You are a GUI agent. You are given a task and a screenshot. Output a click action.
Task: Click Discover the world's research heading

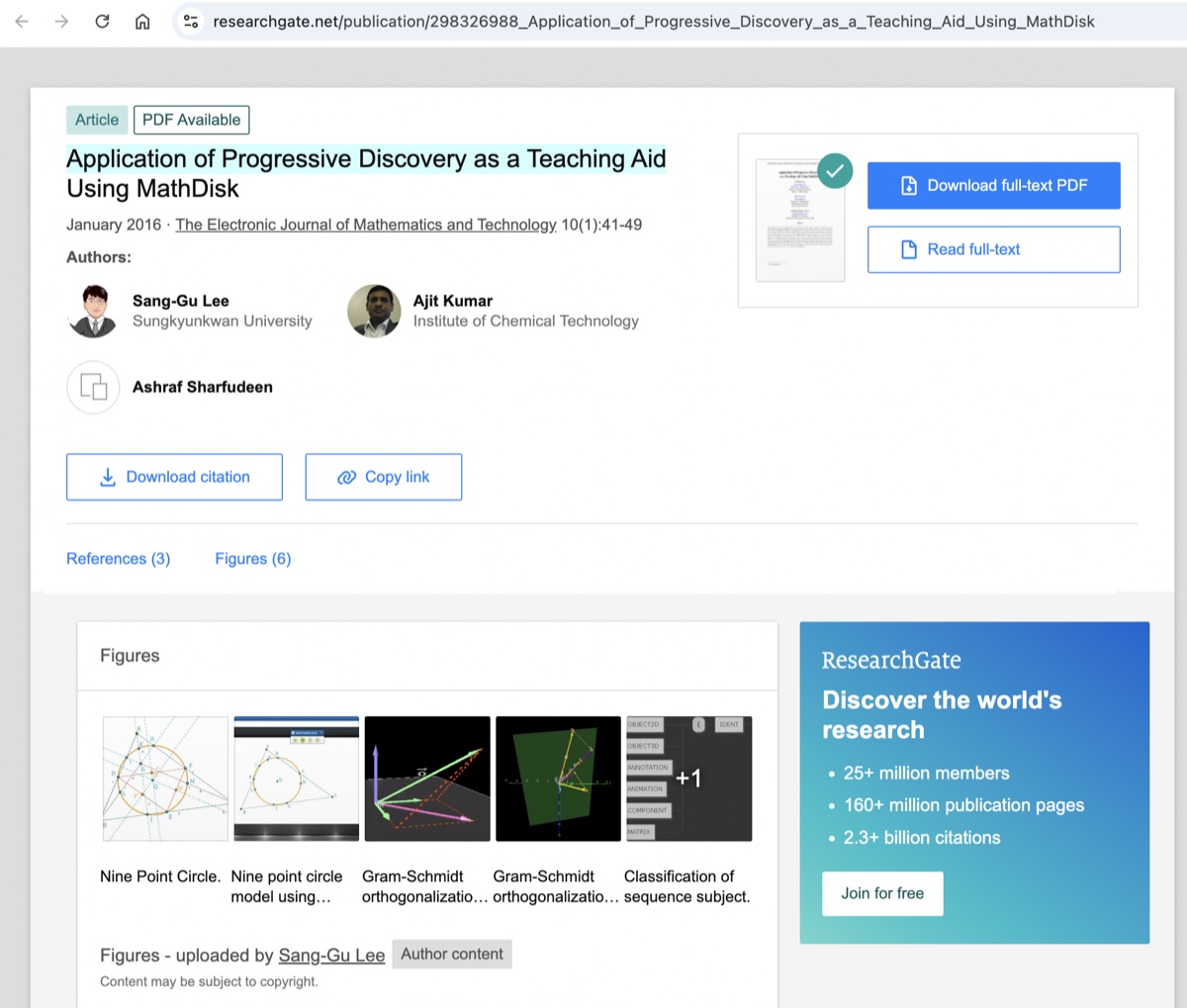tap(942, 715)
